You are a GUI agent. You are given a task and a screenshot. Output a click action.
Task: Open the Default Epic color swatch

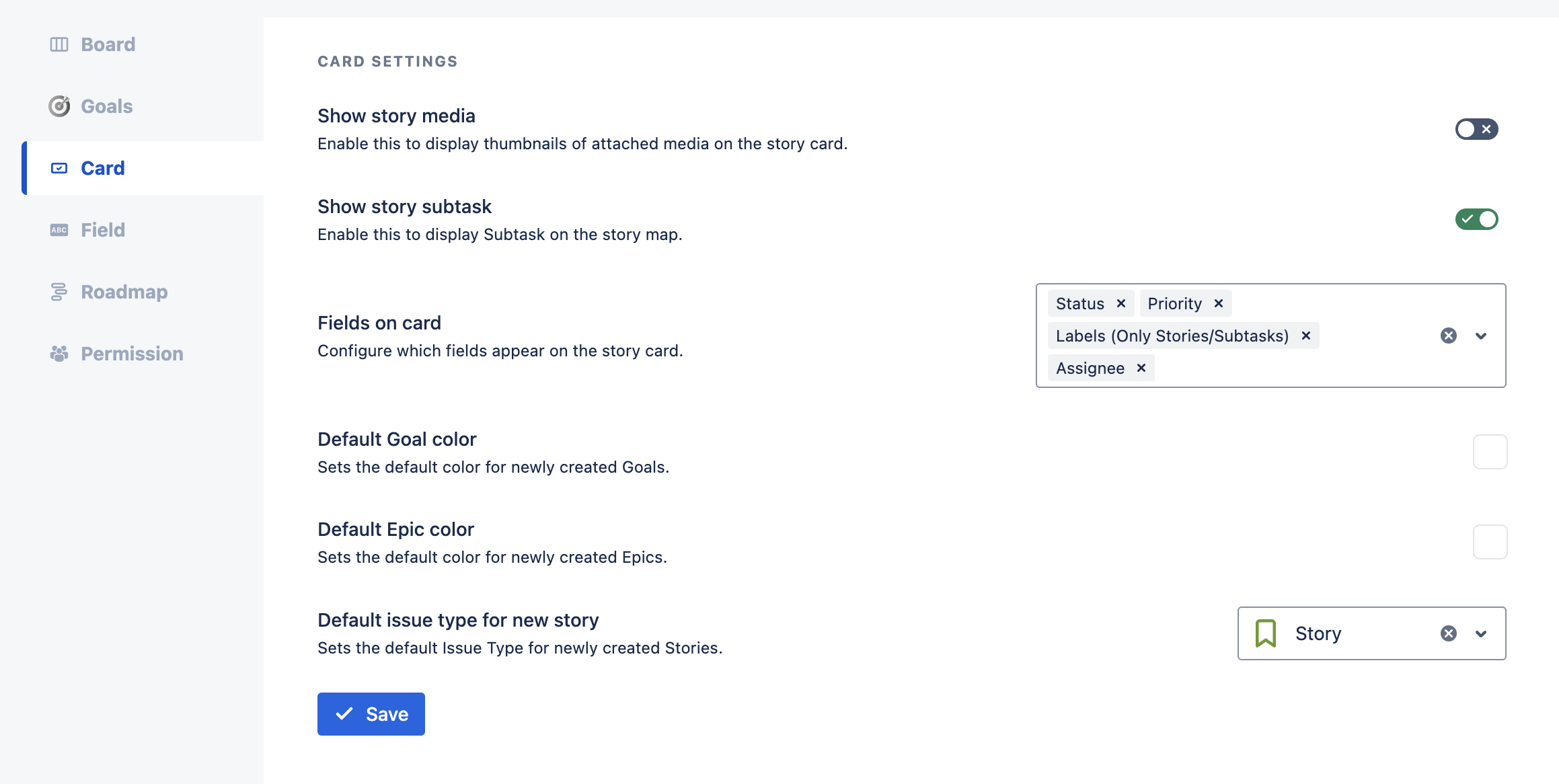tap(1490, 542)
